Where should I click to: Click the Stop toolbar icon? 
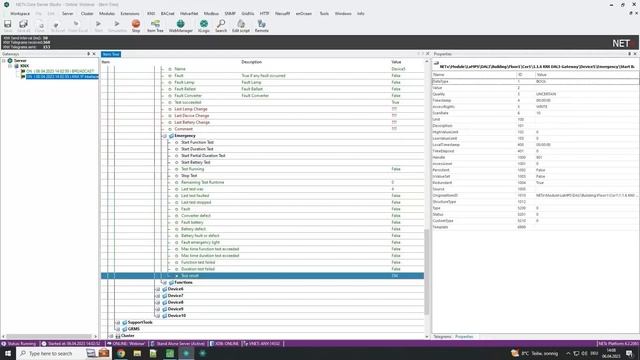pos(136,25)
